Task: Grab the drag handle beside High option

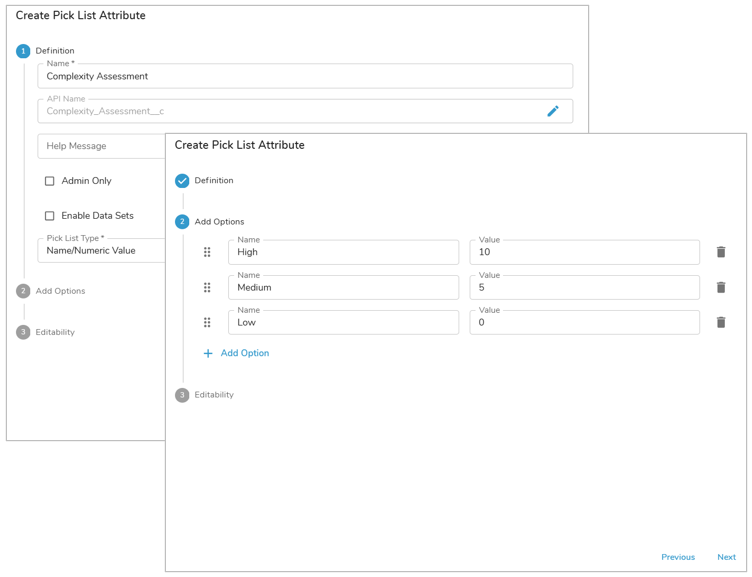Action: pyautogui.click(x=207, y=252)
